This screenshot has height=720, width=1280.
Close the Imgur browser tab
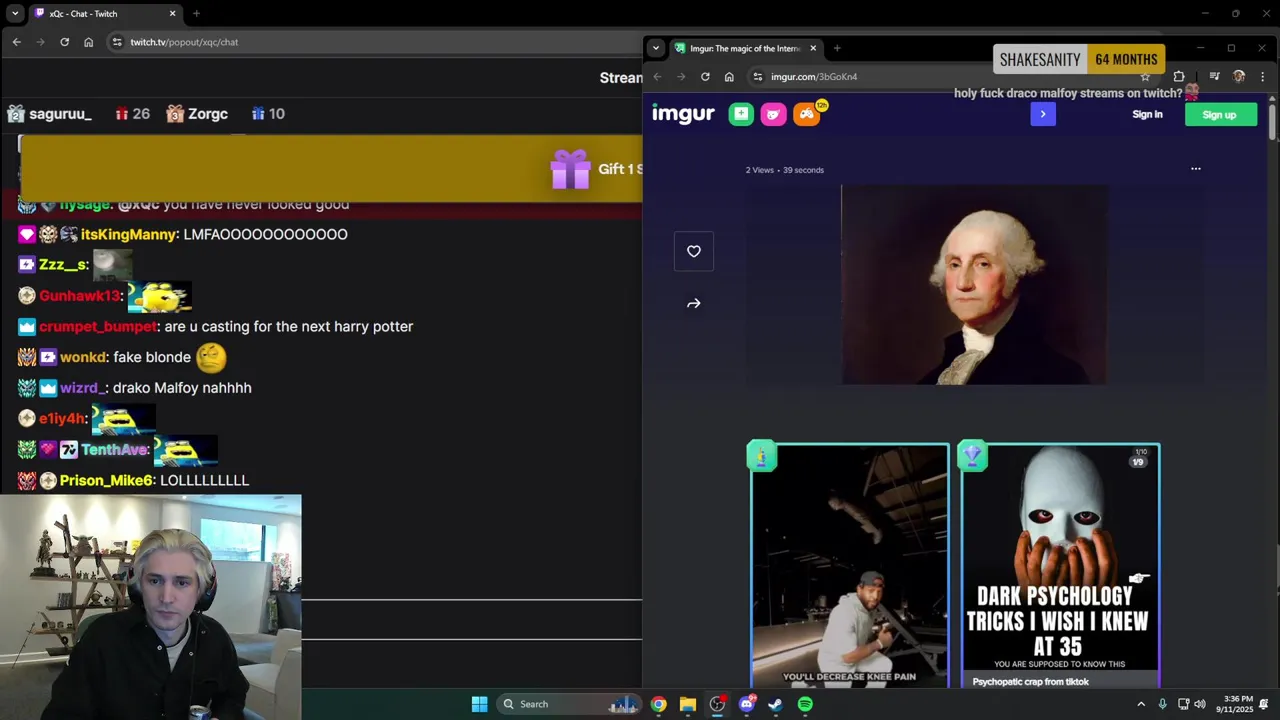[x=813, y=48]
